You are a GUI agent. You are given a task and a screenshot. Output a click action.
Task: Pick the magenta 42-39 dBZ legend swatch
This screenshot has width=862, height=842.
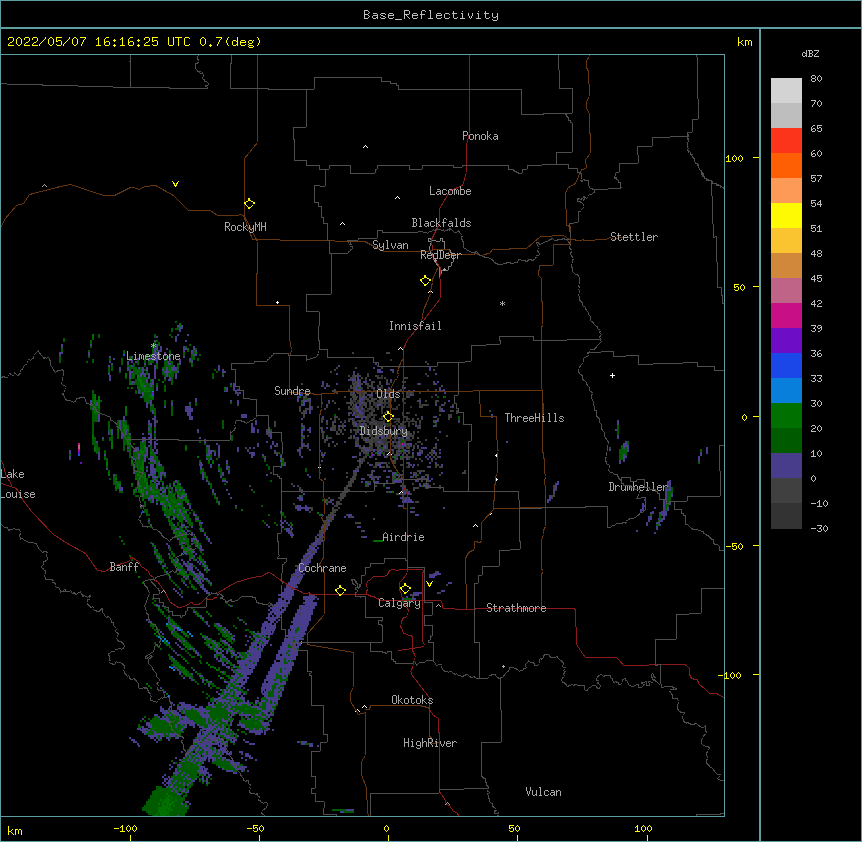[786, 315]
